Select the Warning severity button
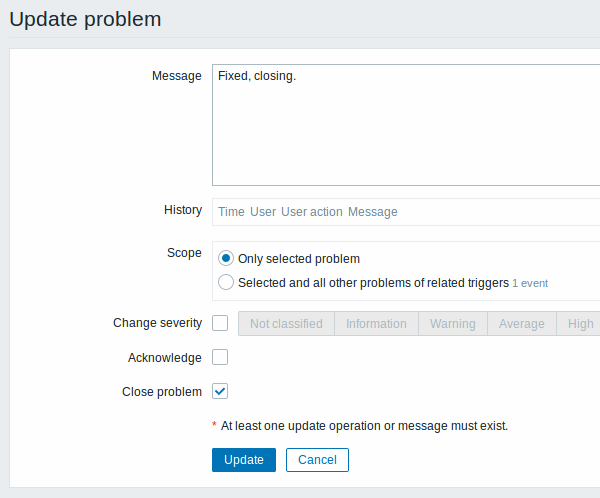The height and width of the screenshot is (498, 600). coord(452,323)
